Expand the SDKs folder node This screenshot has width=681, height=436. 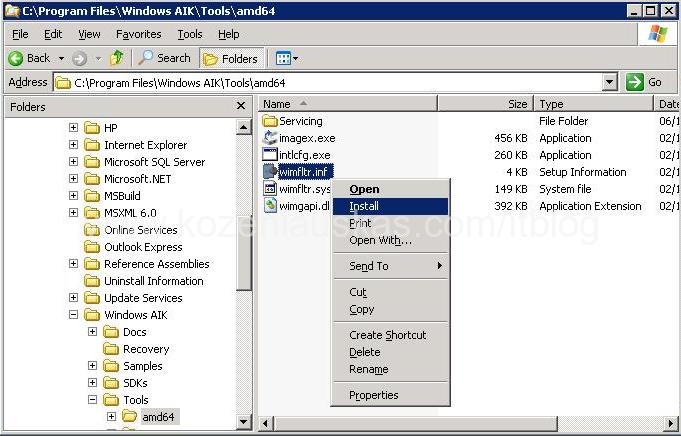[93, 383]
